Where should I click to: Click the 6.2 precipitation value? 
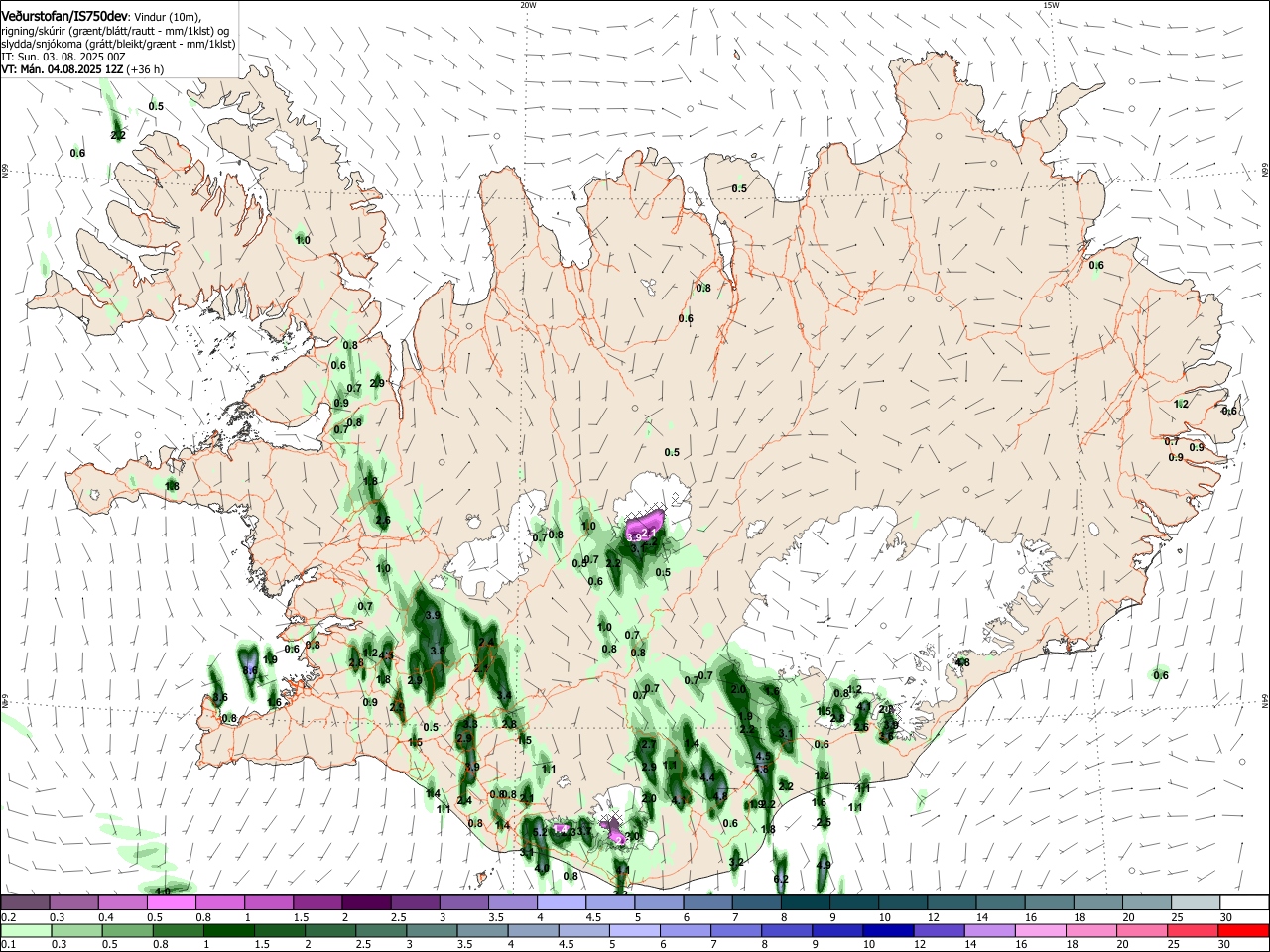[781, 879]
